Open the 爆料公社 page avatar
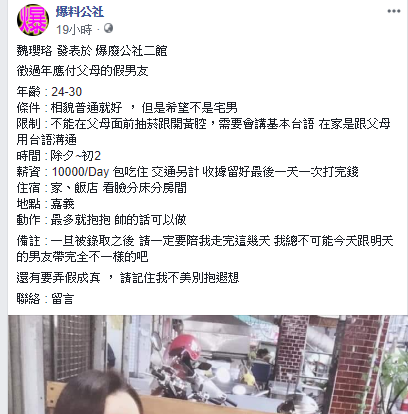This screenshot has height=414, width=408. pyautogui.click(x=33, y=20)
